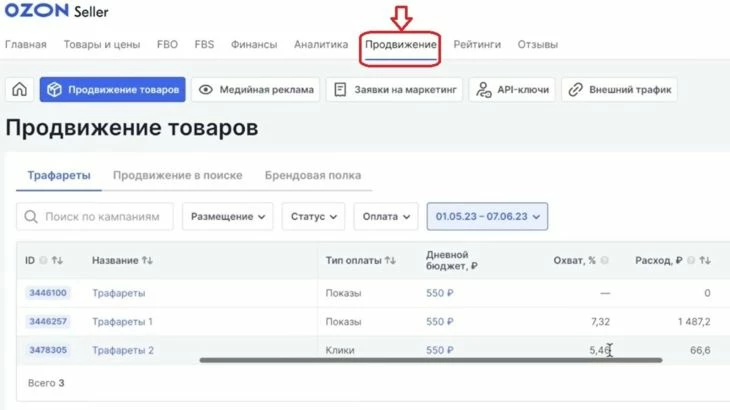Open Внешний трафик section
Viewport: 730px width, 410px height.
point(620,89)
